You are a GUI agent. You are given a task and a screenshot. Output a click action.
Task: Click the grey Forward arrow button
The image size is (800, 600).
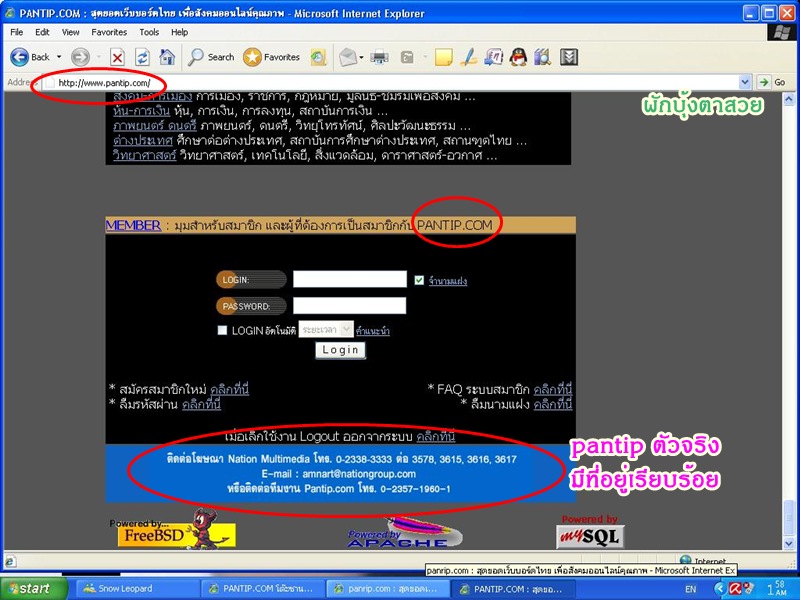point(80,57)
